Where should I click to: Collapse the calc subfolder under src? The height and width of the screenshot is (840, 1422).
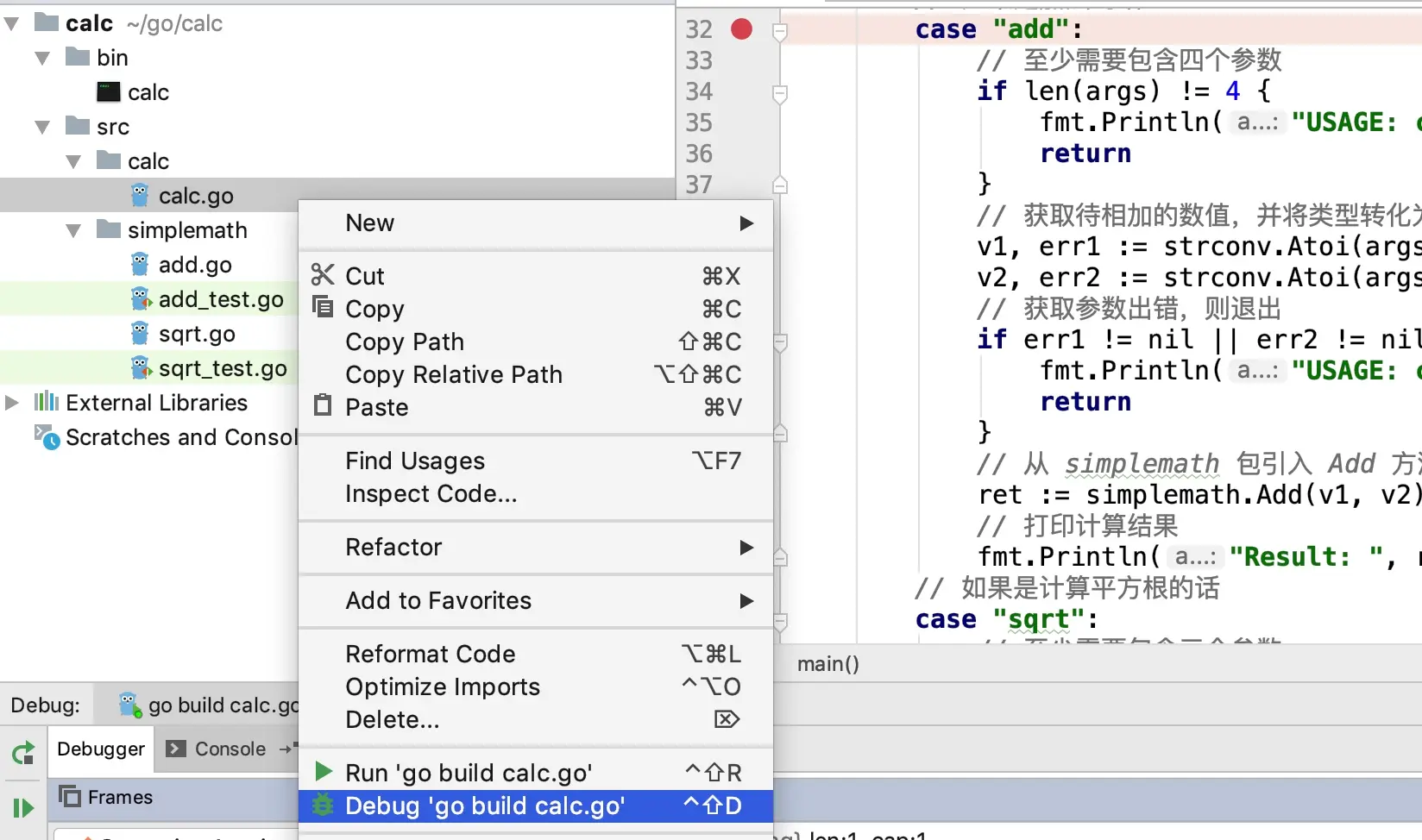[74, 162]
